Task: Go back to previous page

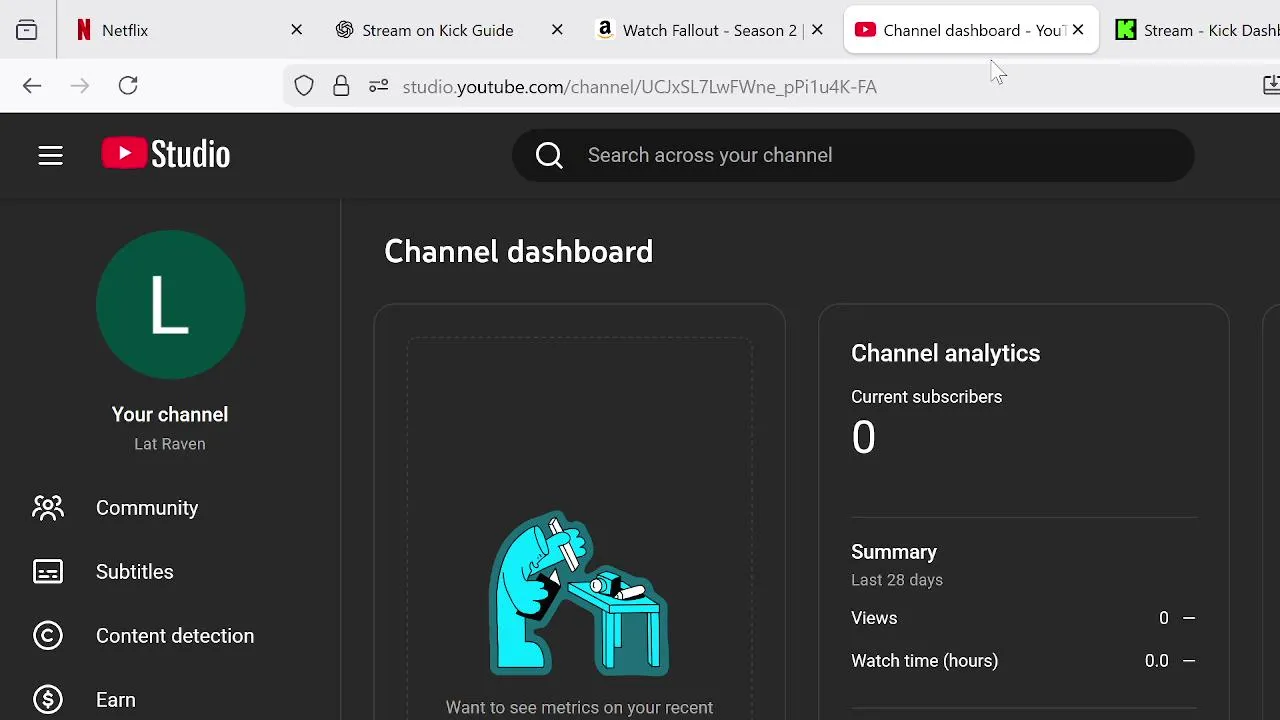Action: pos(32,86)
